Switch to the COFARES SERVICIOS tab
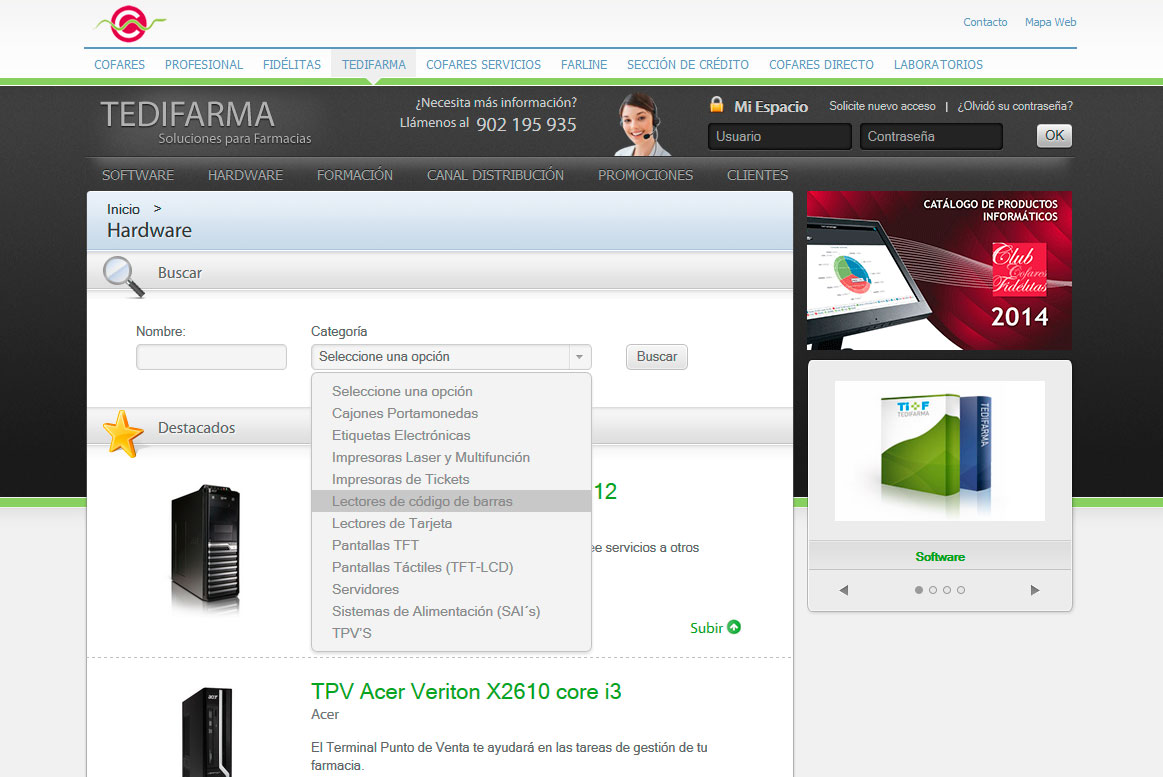The image size is (1163, 777). pyautogui.click(x=483, y=64)
